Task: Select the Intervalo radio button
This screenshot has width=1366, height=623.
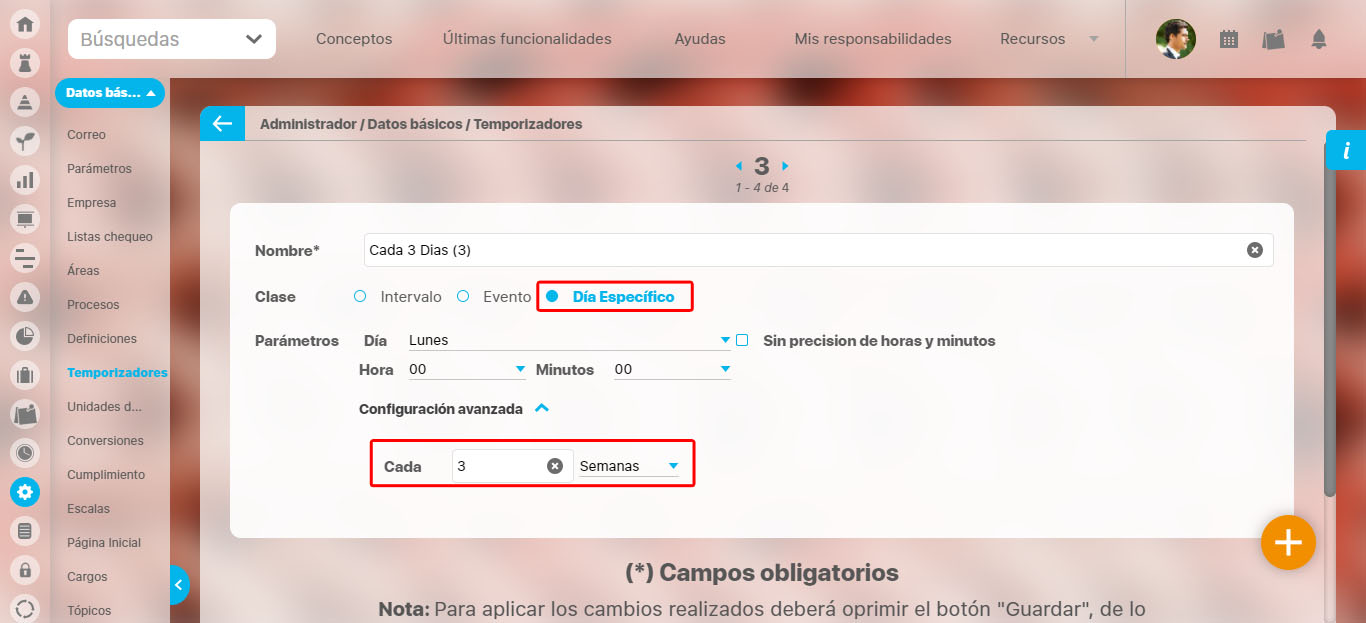Action: coord(361,297)
